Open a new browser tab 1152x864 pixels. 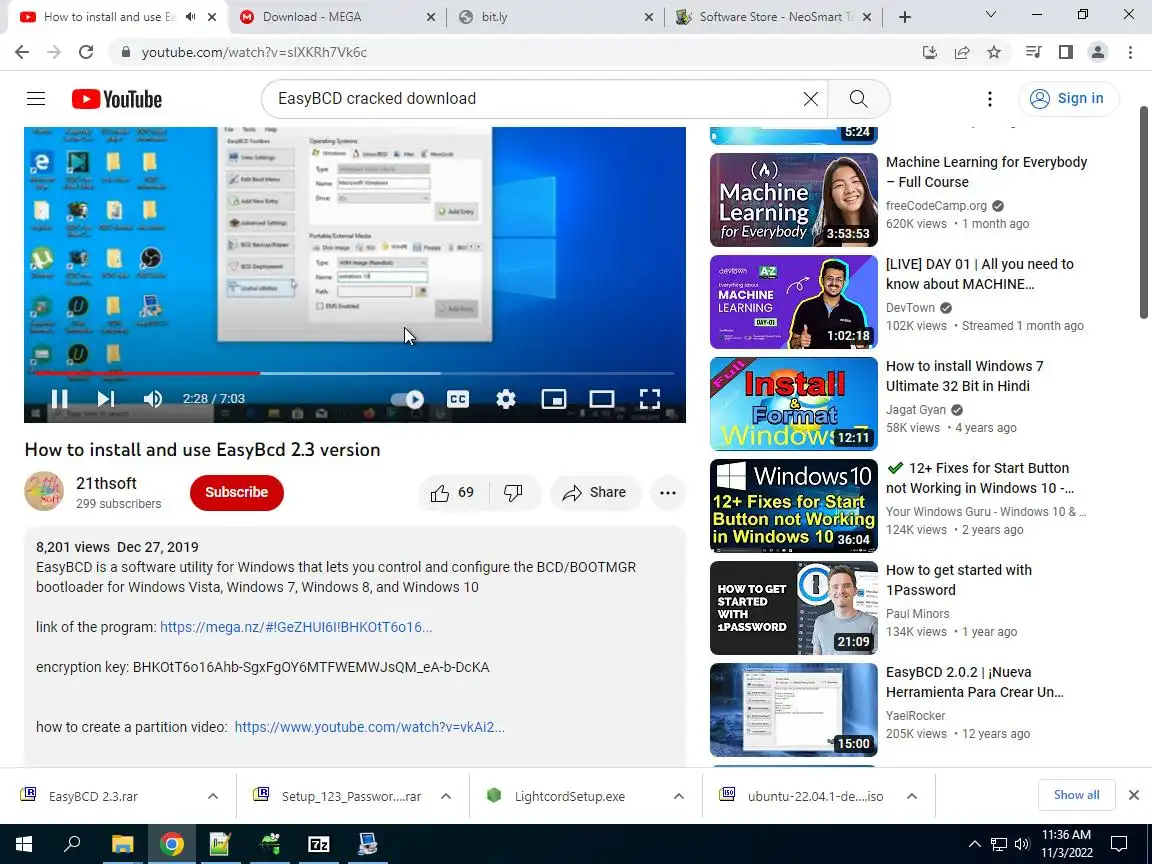904,17
